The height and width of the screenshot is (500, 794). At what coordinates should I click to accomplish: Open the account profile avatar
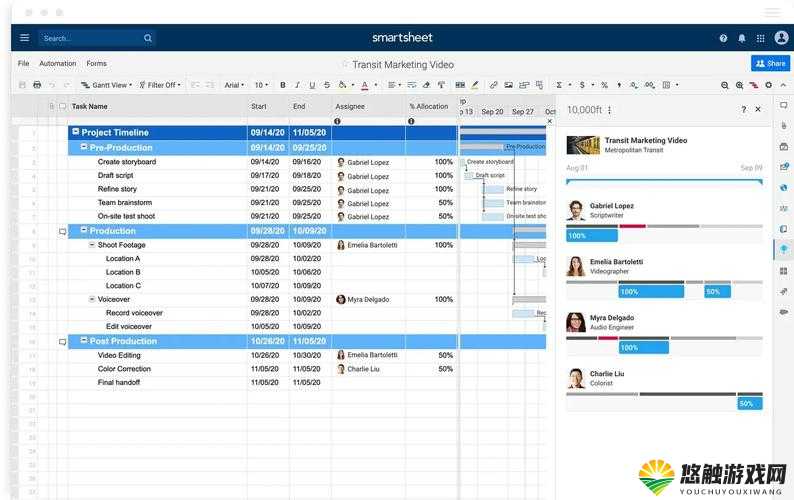pos(781,37)
